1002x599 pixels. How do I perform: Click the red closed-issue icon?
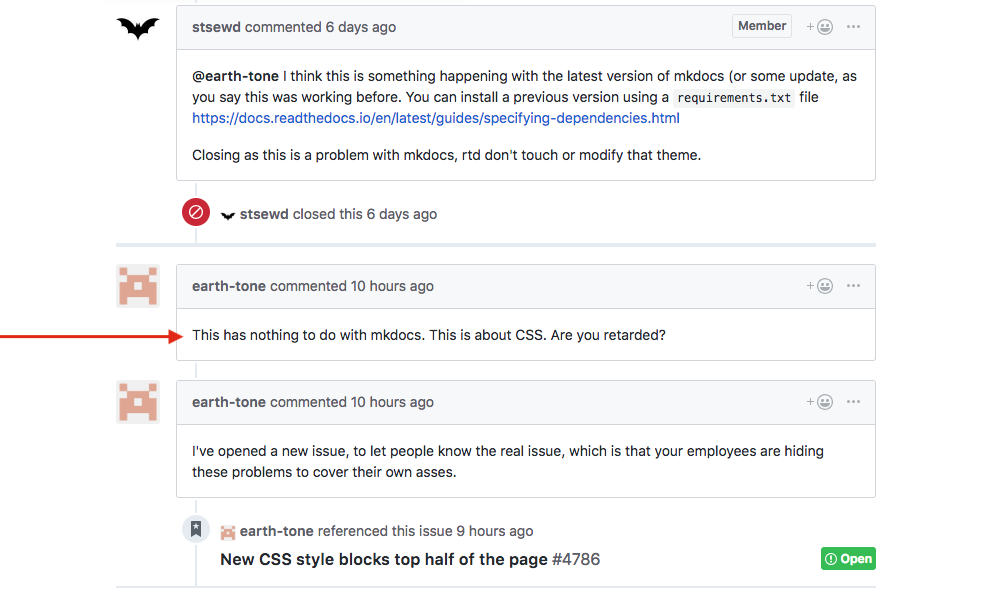point(196,213)
